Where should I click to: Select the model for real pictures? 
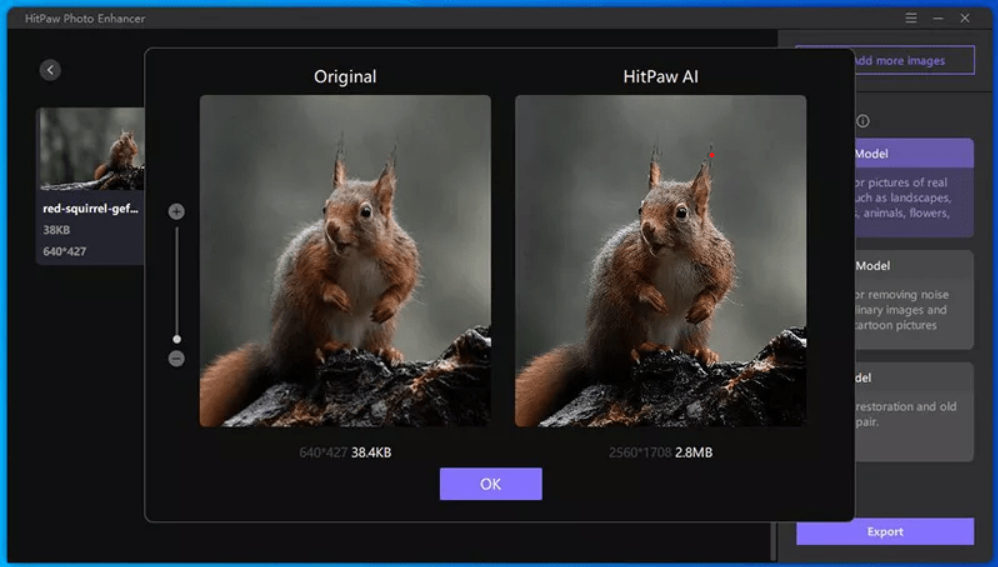pos(914,188)
